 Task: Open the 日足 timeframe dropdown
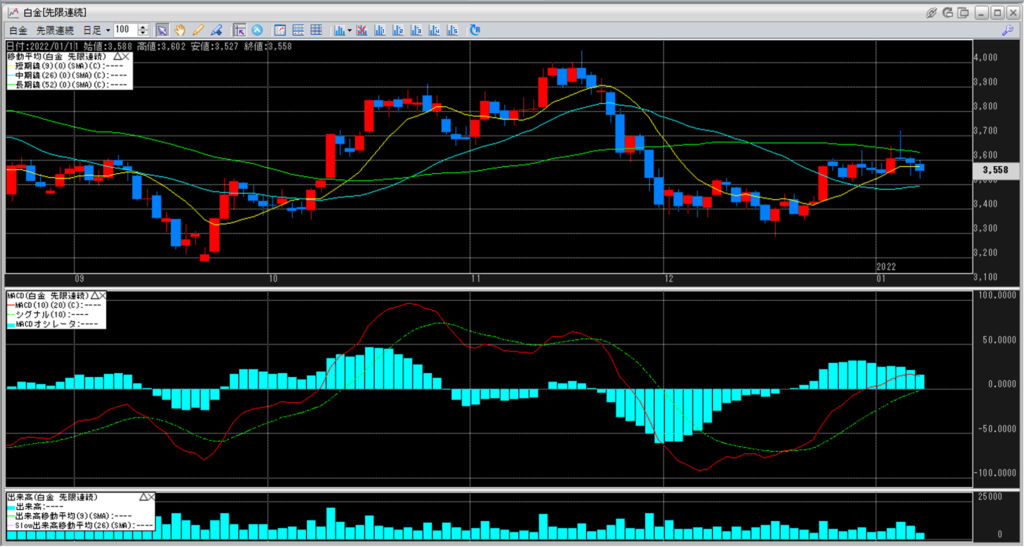(96, 30)
